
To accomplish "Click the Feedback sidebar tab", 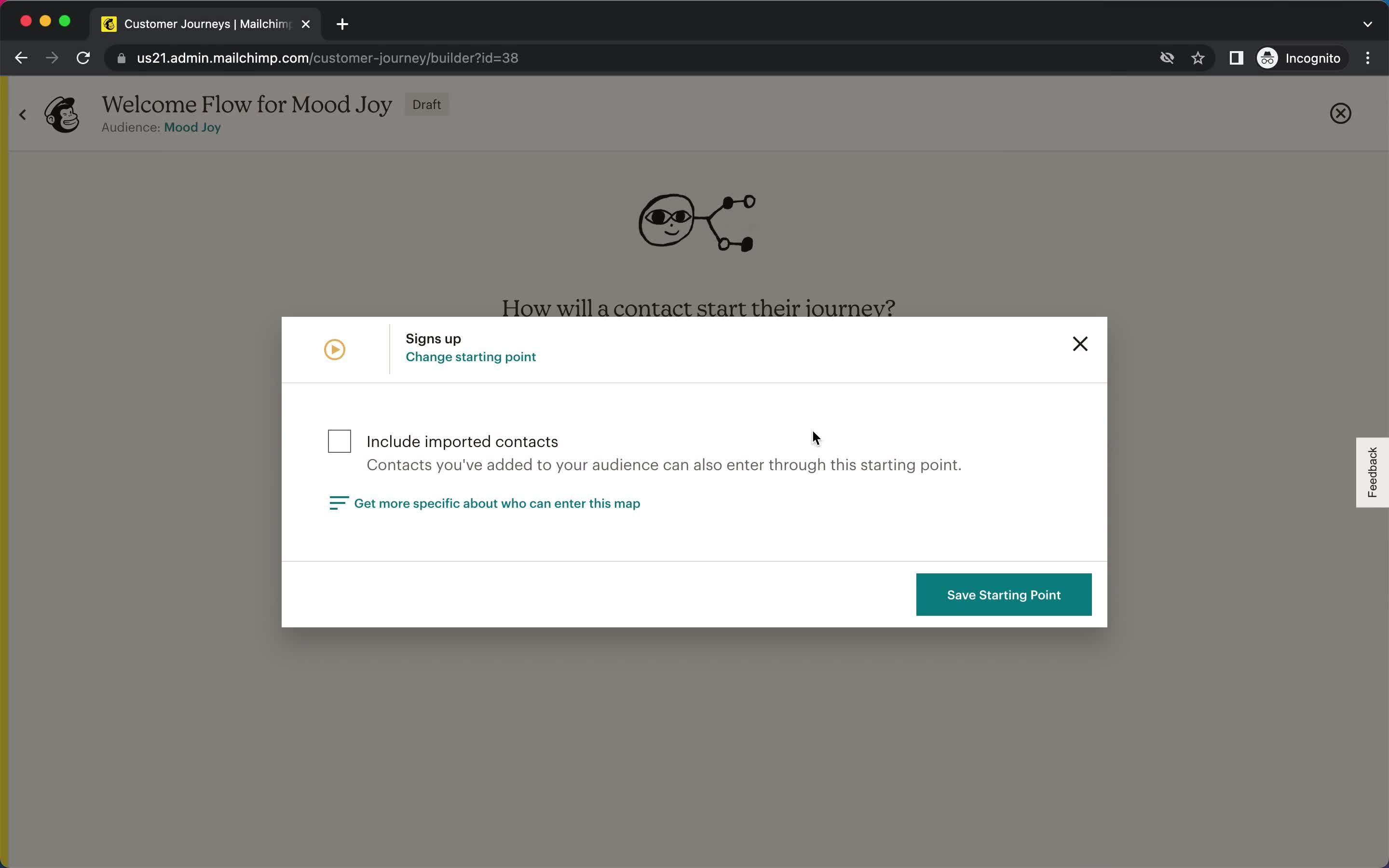I will pyautogui.click(x=1372, y=471).
